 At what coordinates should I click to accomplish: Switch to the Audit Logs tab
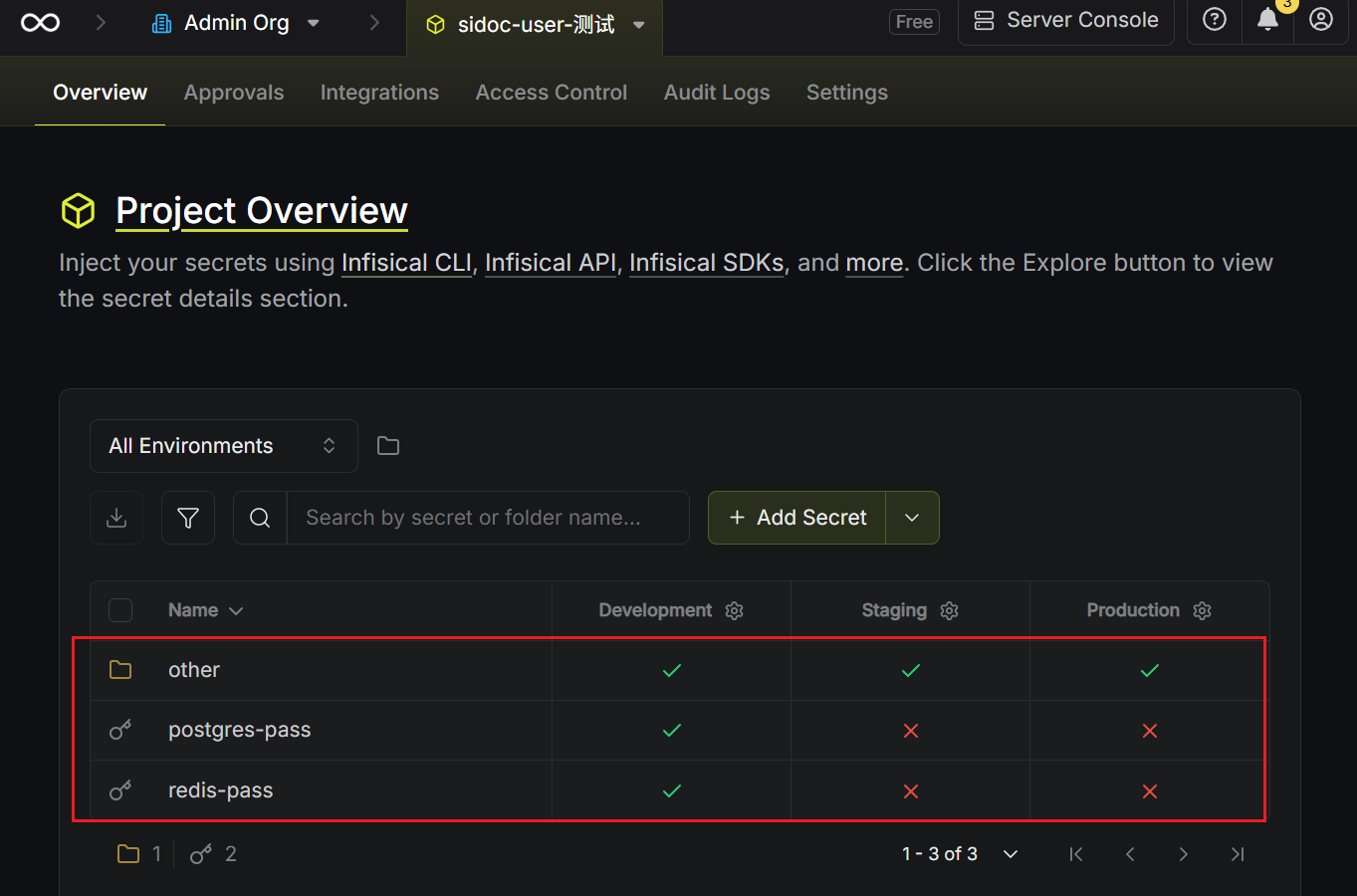pos(717,93)
